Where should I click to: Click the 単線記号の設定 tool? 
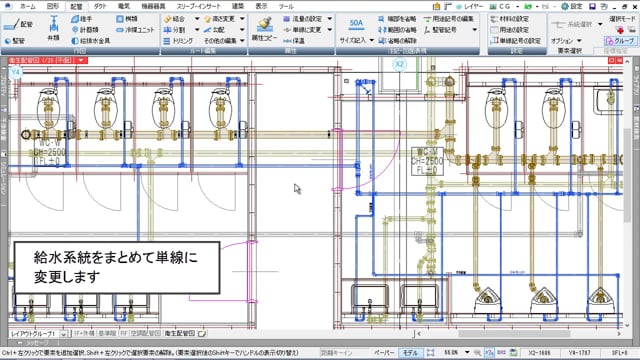click(x=516, y=41)
